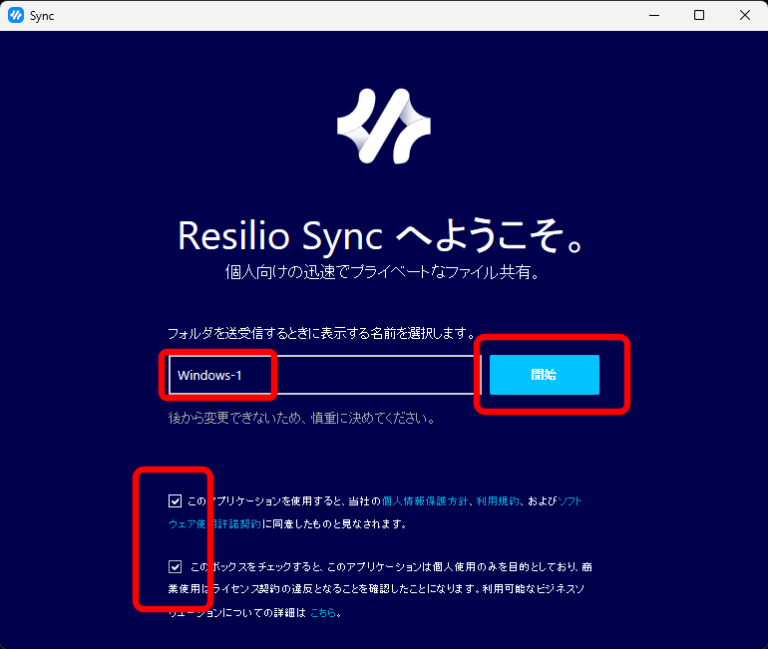
Task: Click the 個人向けの迅速 subtitle text
Action: 383,272
